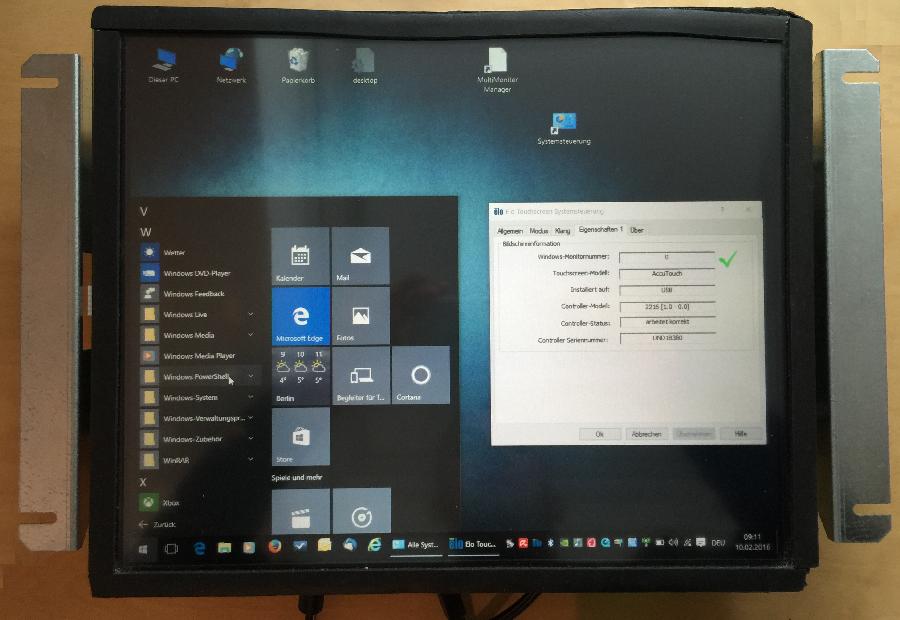Open the Papierkorb desktop icon
900x620 pixels.
point(296,58)
